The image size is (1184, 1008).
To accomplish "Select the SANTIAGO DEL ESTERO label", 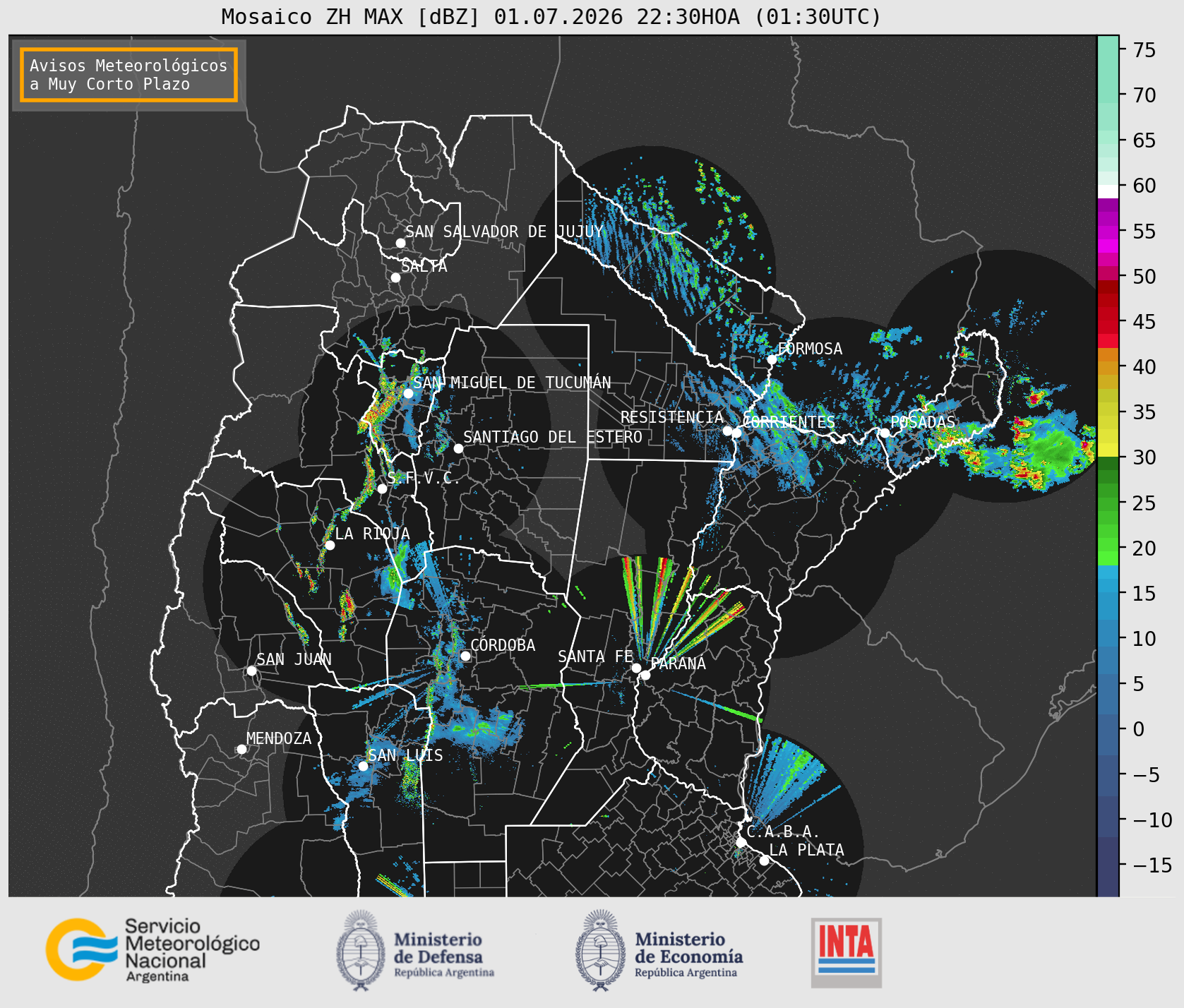I will 553,437.
